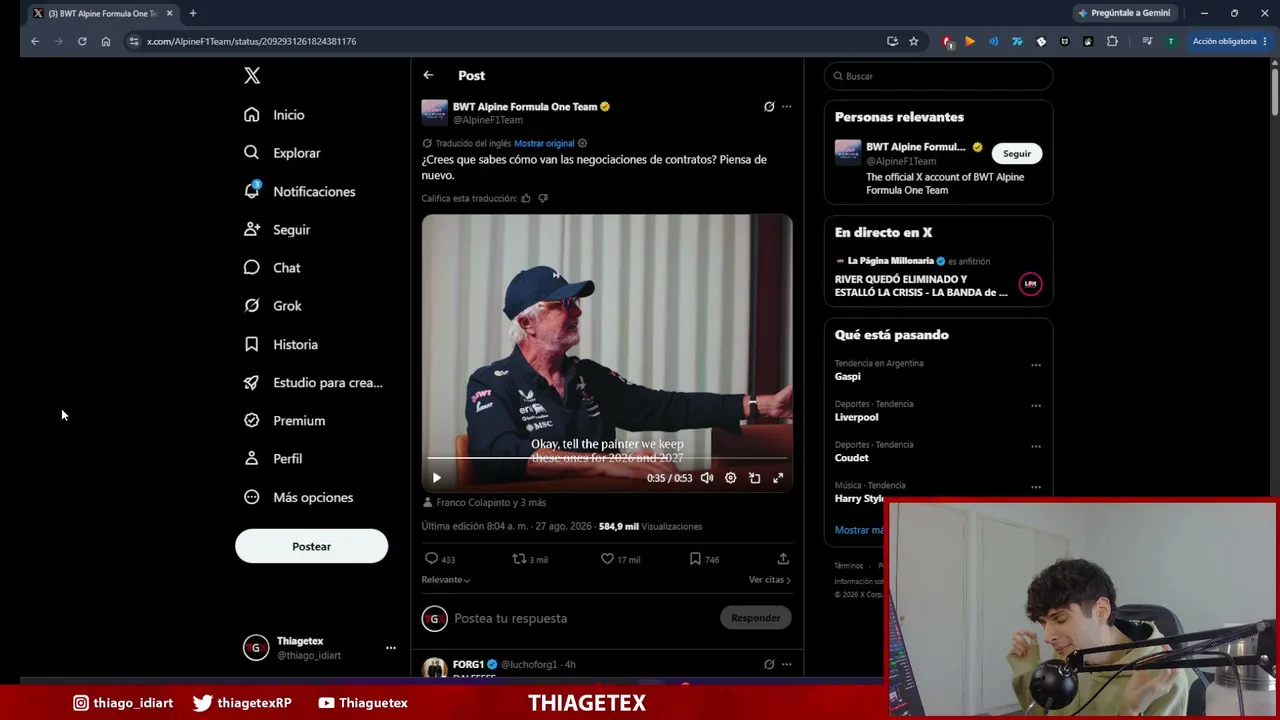The image size is (1280, 720).
Task: Open the Relevante sort dropdown
Action: pyautogui.click(x=446, y=580)
